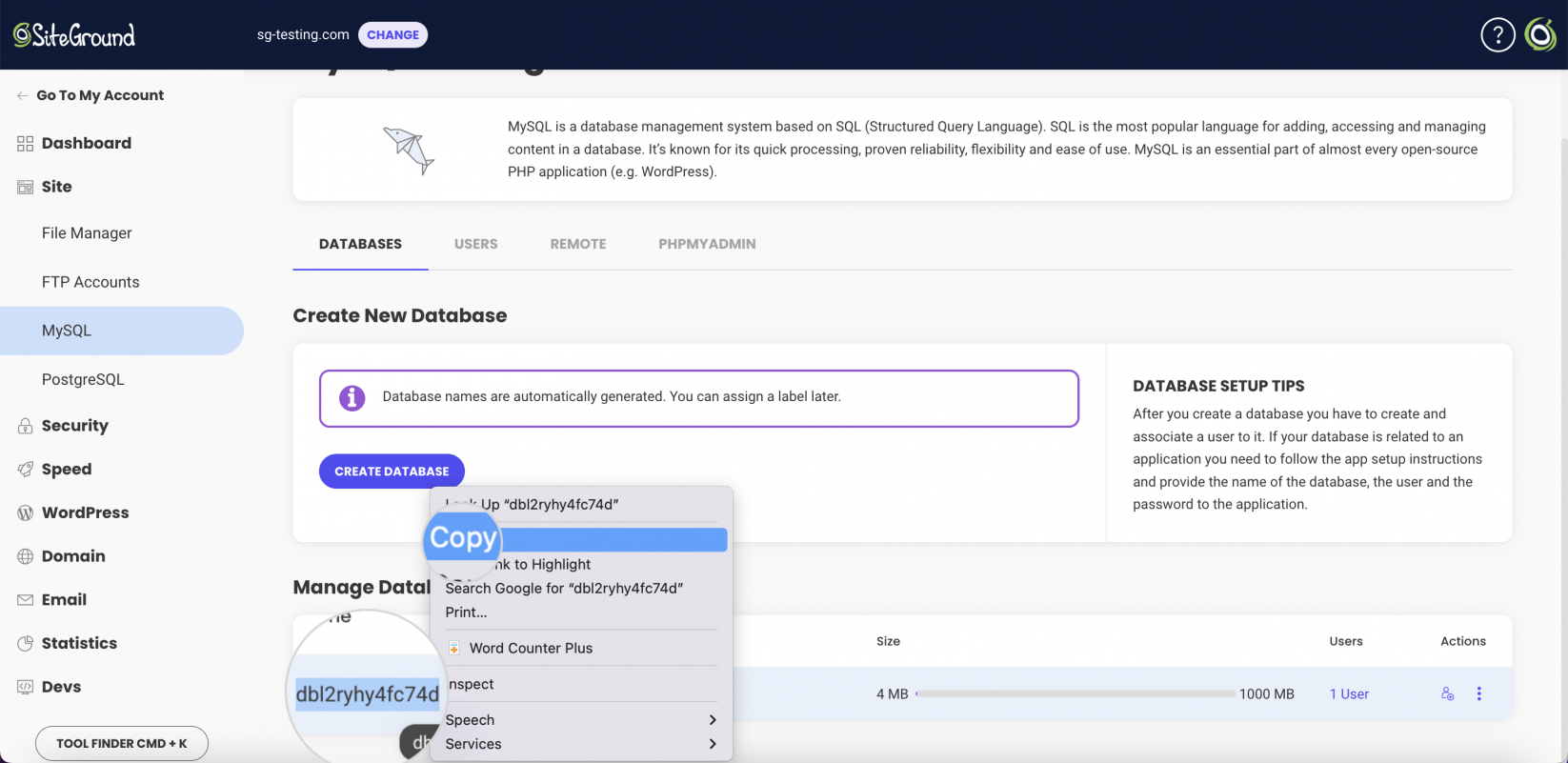Click the DATABASE SETUP TIPS heading
1568x763 pixels.
(x=1218, y=387)
